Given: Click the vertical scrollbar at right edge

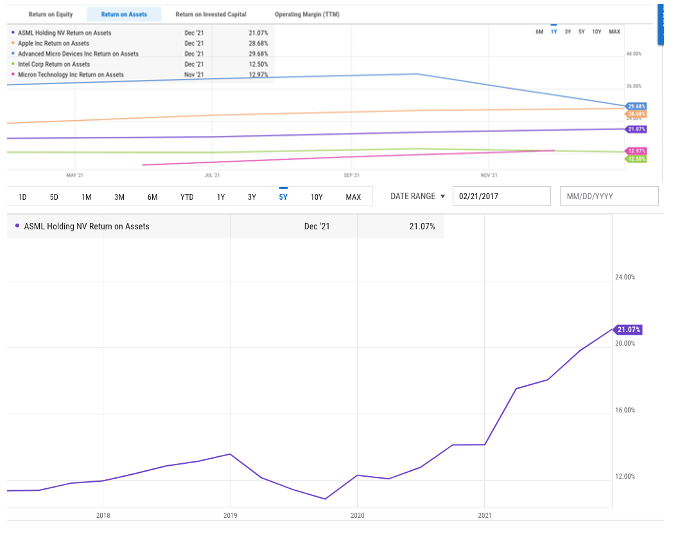Looking at the screenshot, I should point(660,24).
